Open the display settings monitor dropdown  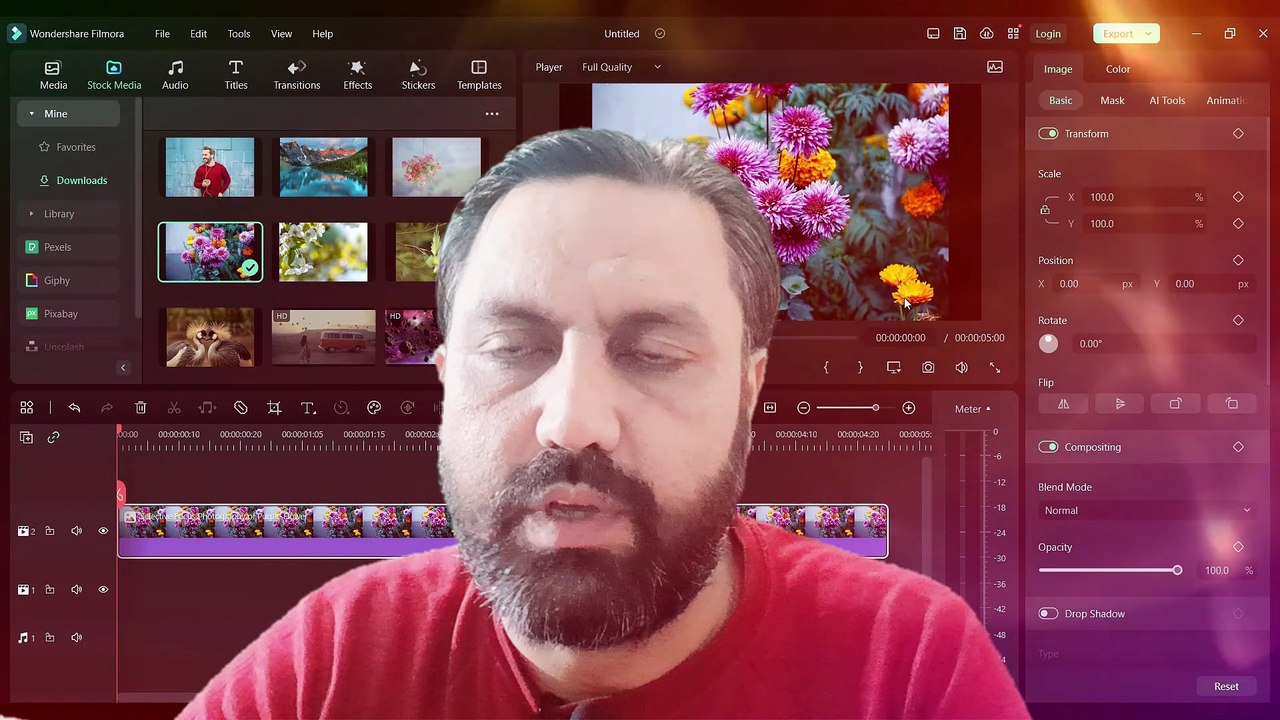coord(894,368)
